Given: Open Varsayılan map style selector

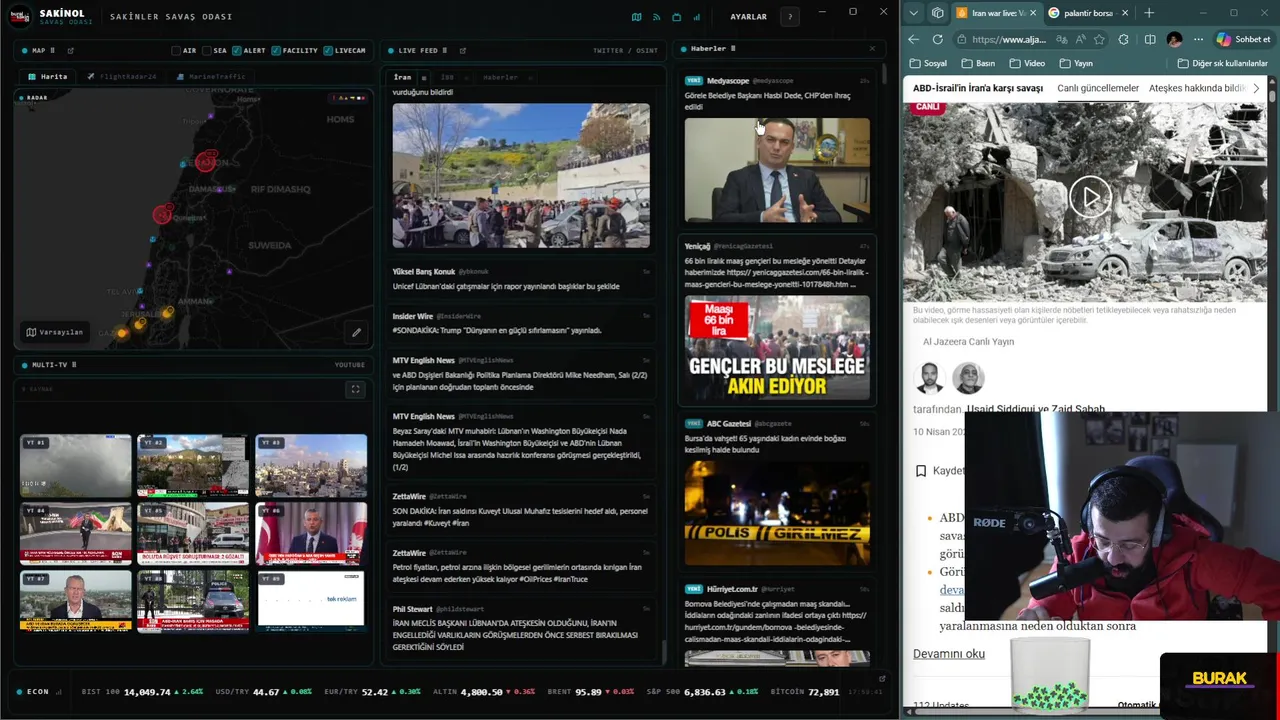Looking at the screenshot, I should pyautogui.click(x=54, y=332).
